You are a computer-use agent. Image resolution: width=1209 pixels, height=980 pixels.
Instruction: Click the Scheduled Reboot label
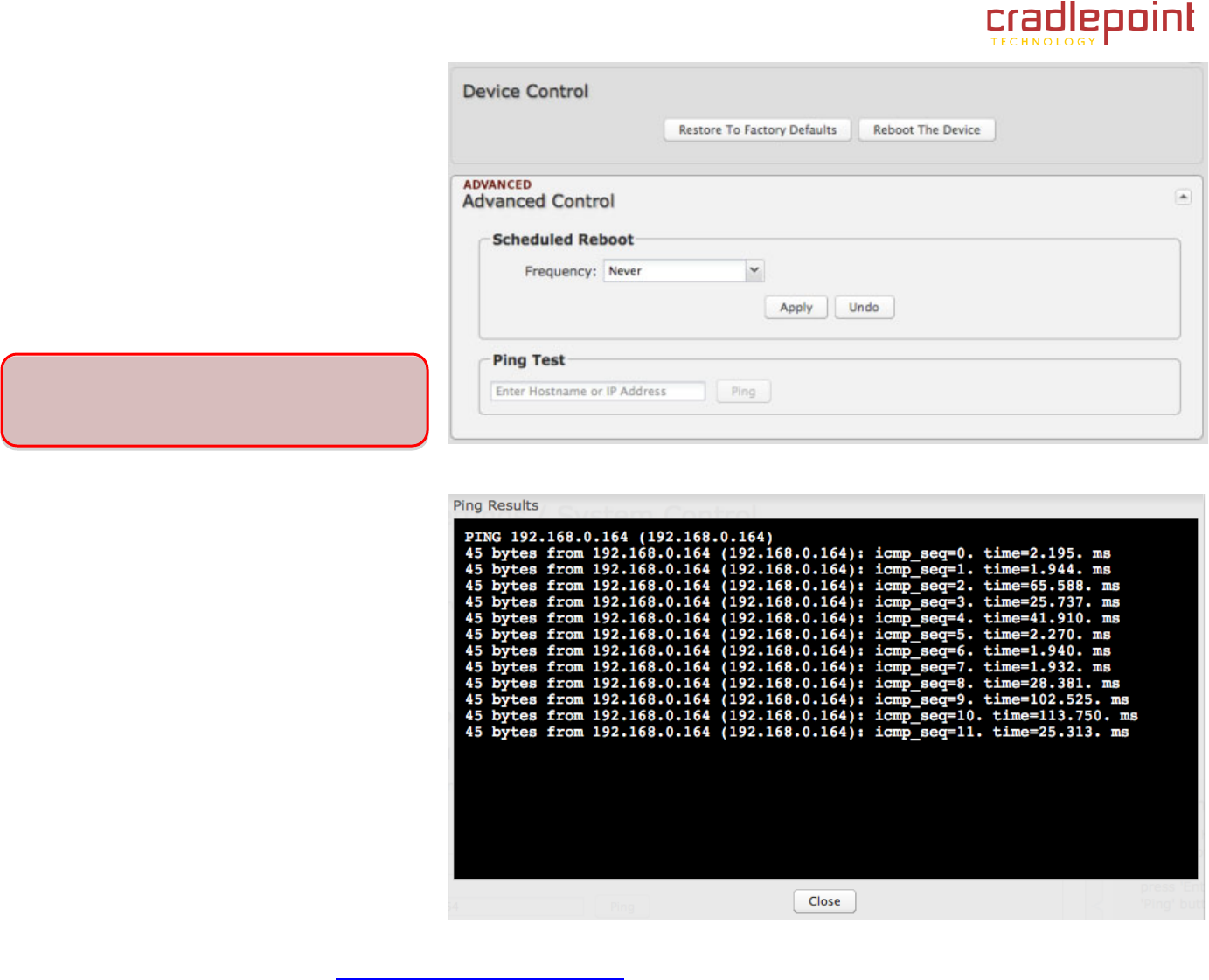click(563, 240)
